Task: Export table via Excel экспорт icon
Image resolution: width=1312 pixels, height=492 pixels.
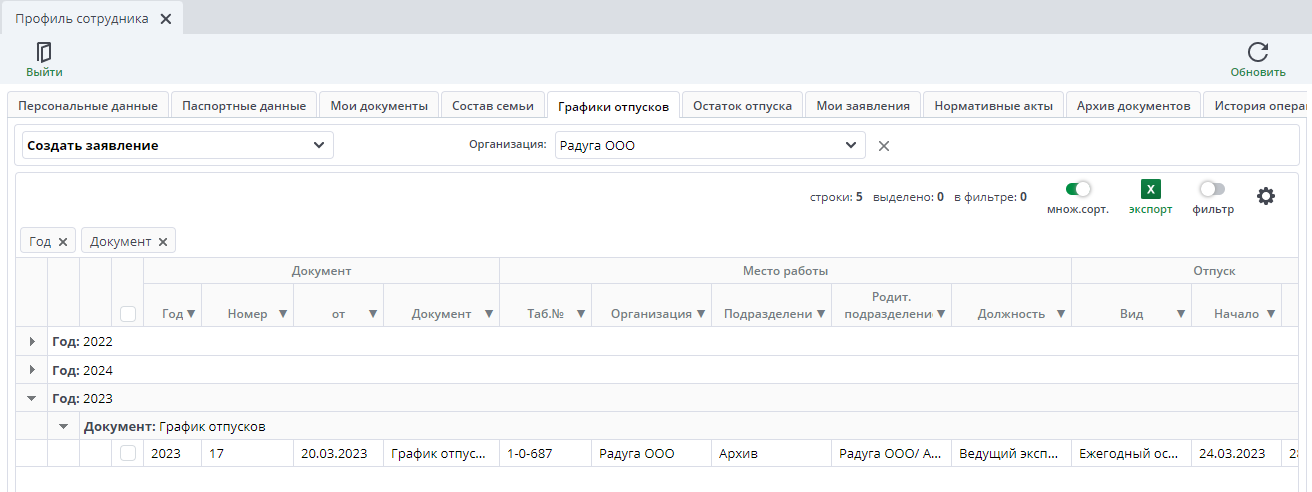Action: 1151,190
